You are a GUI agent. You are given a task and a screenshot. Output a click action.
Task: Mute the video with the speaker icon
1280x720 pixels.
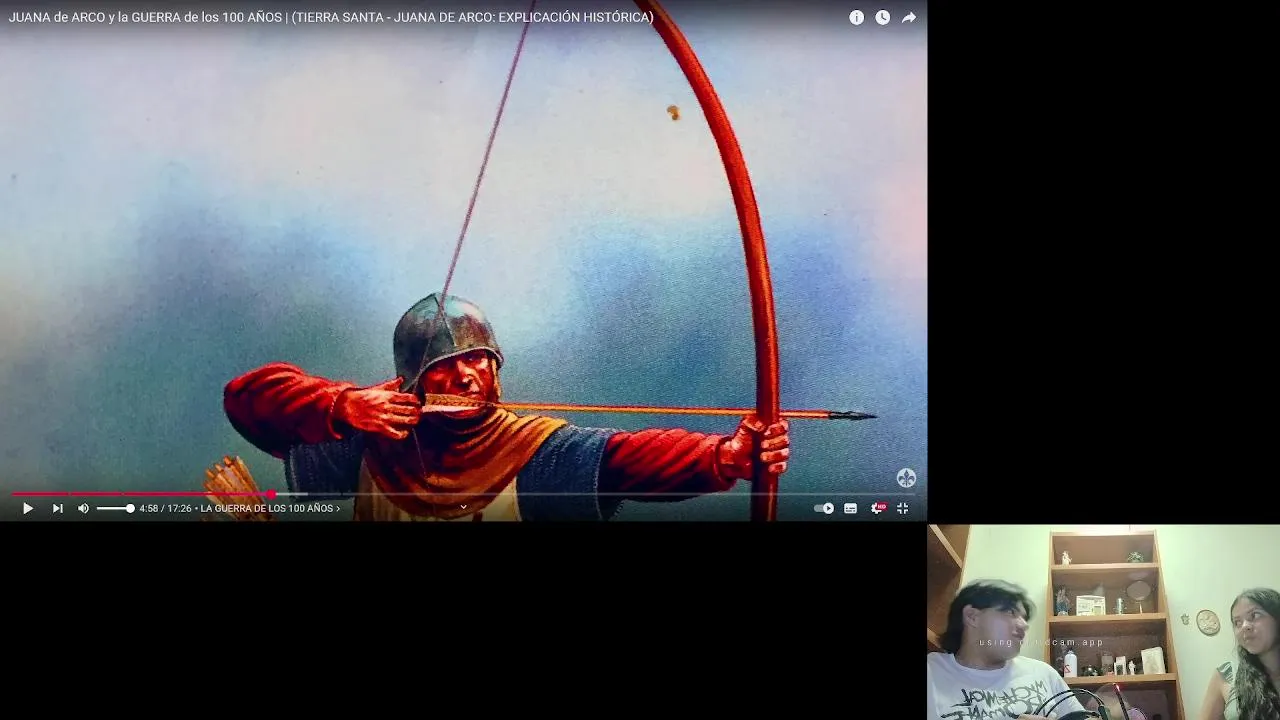[83, 508]
